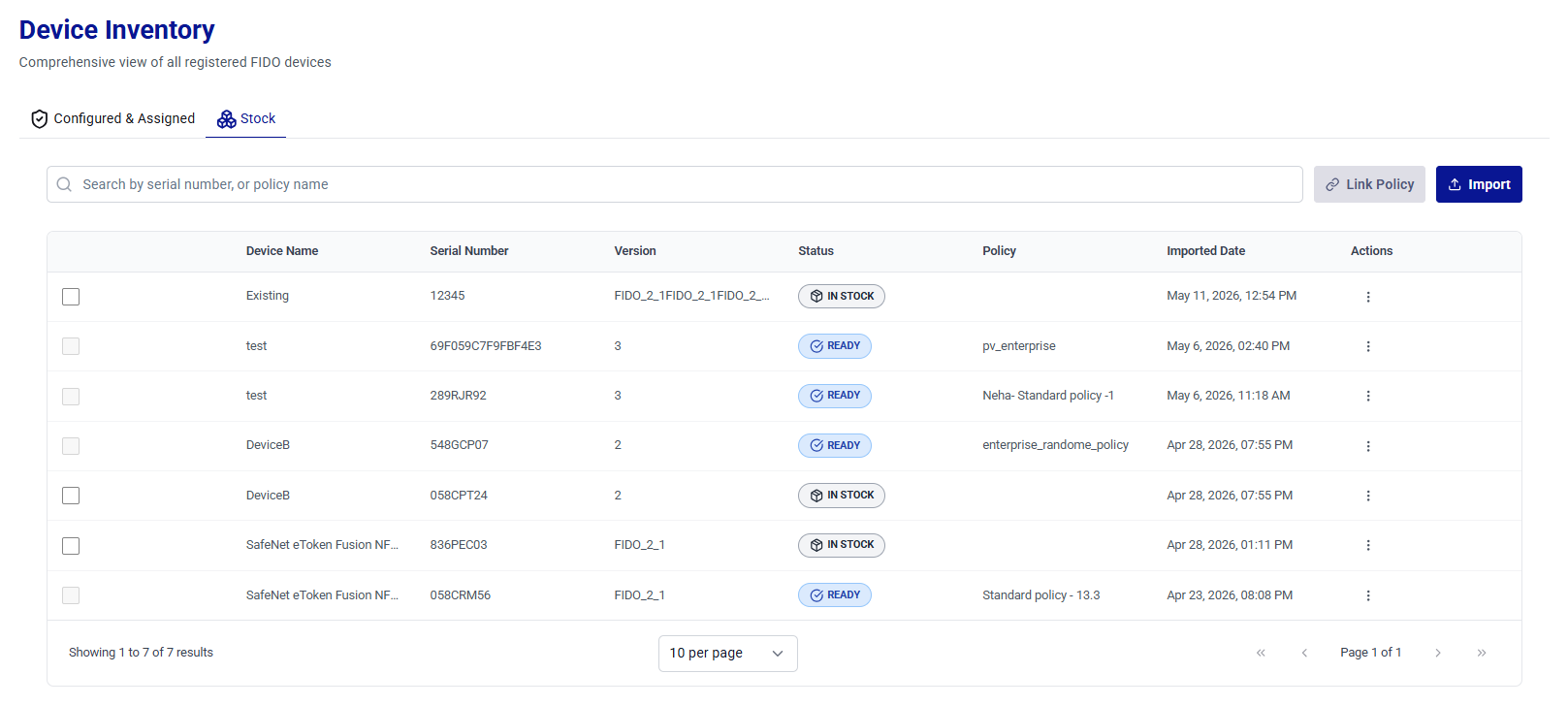The image size is (1568, 706).
Task: Click policy name pv_enterprise
Action: (1019, 346)
